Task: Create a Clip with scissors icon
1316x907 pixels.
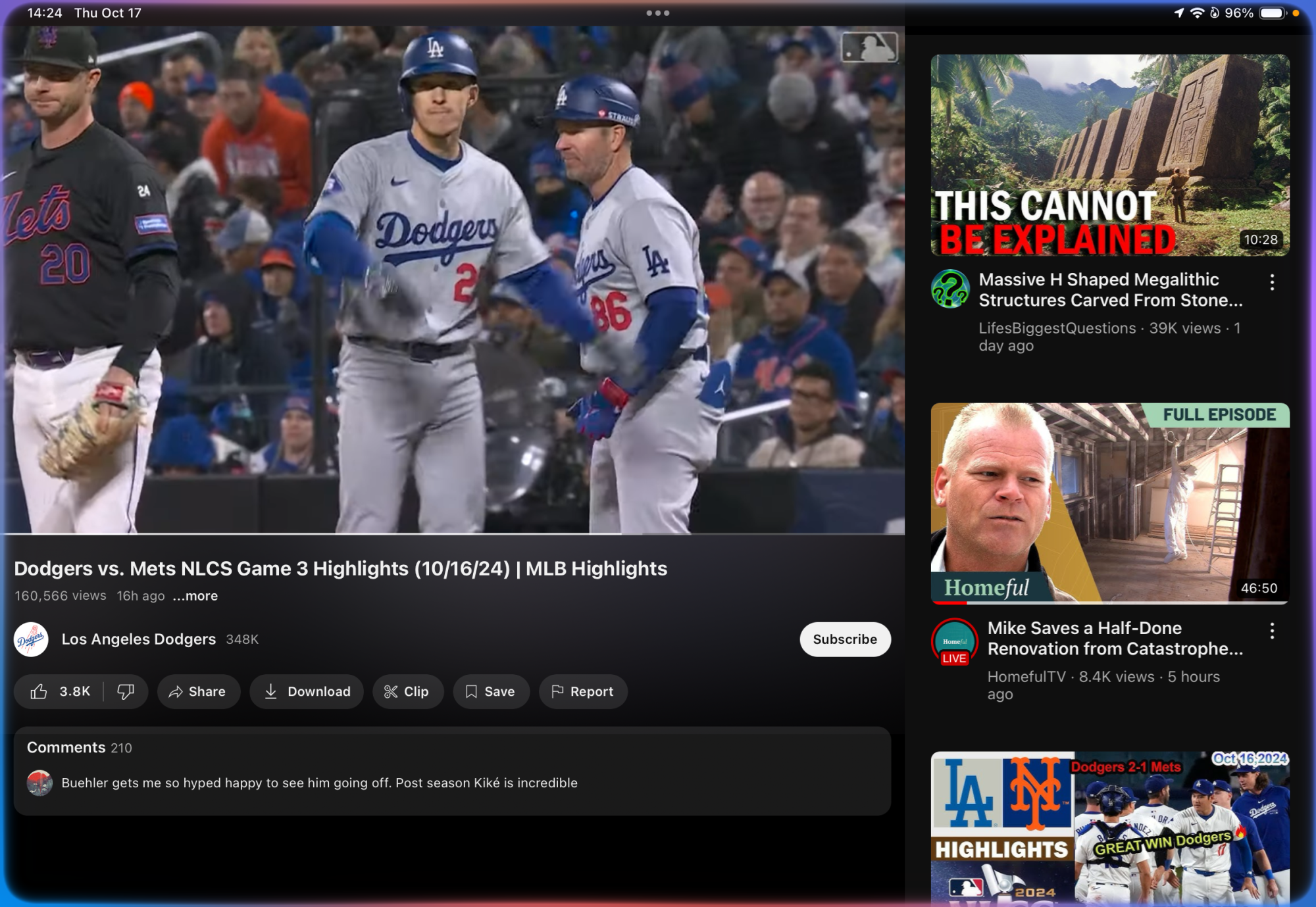Action: 407,691
